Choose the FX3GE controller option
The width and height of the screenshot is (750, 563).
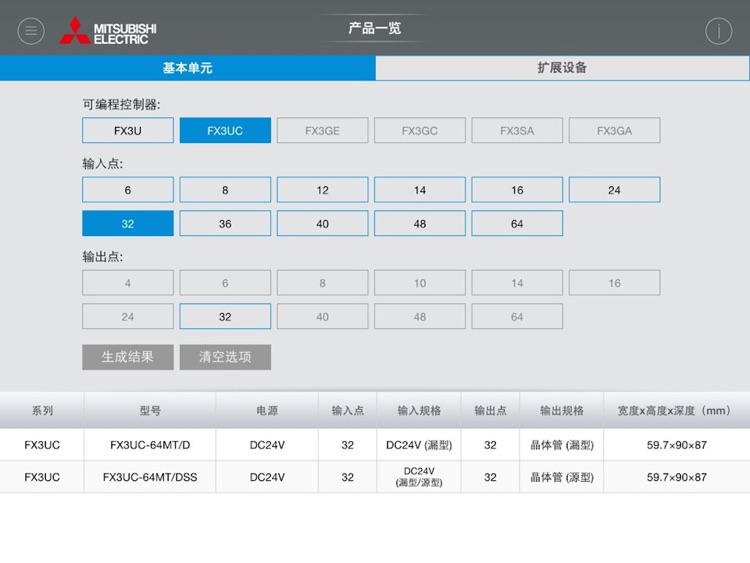pyautogui.click(x=322, y=130)
